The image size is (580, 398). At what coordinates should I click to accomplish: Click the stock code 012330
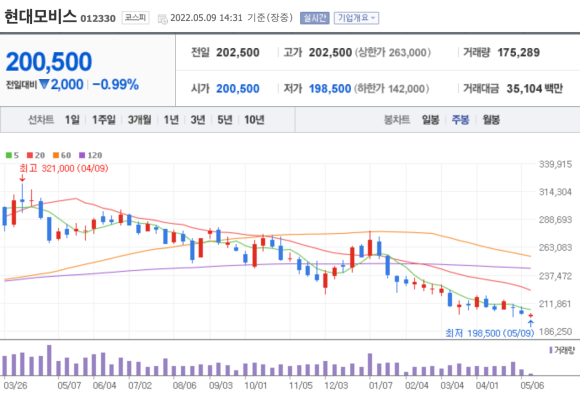pos(98,18)
